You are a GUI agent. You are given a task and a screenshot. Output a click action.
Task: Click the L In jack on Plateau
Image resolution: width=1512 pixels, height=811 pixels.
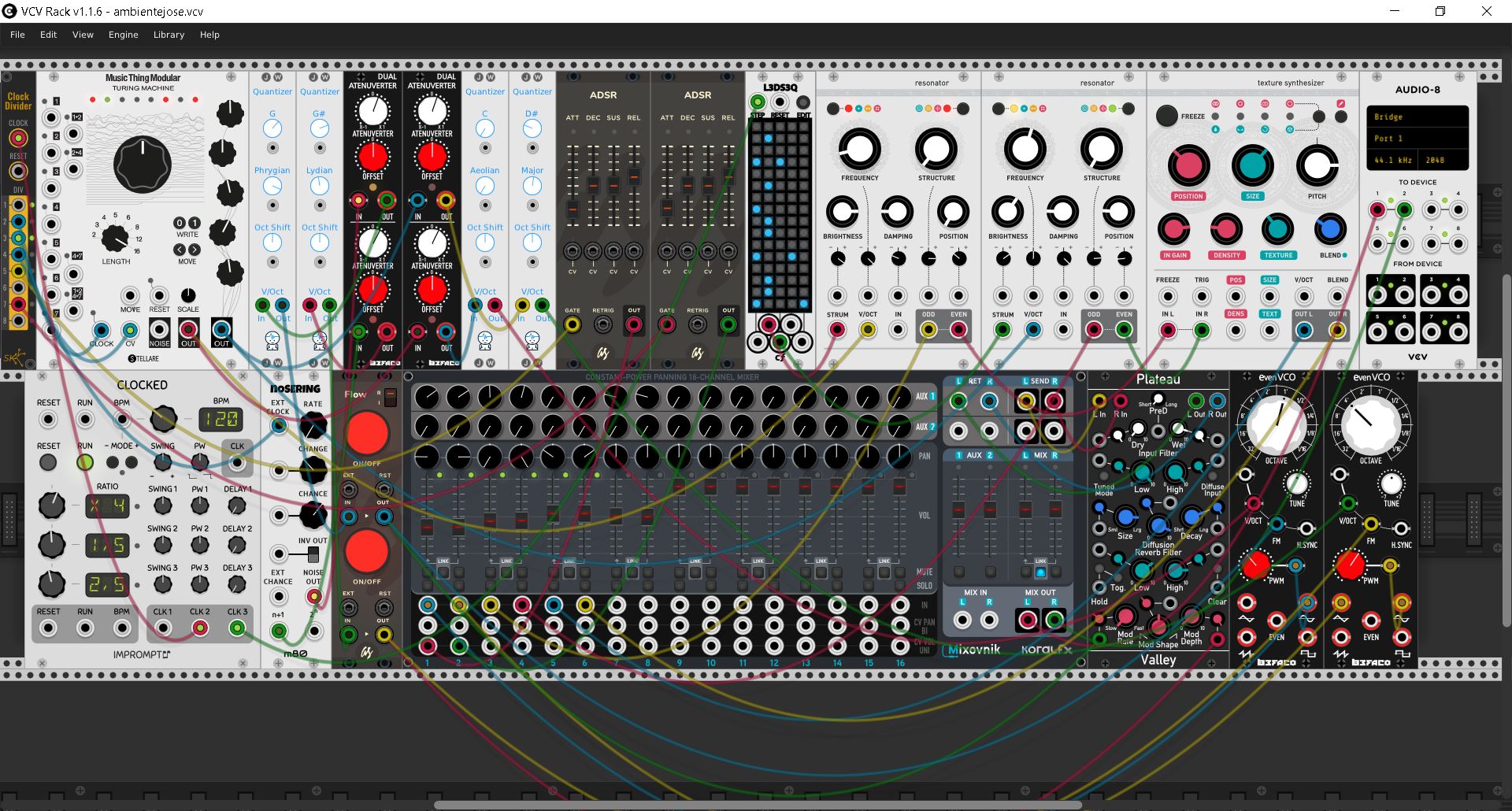[1099, 401]
